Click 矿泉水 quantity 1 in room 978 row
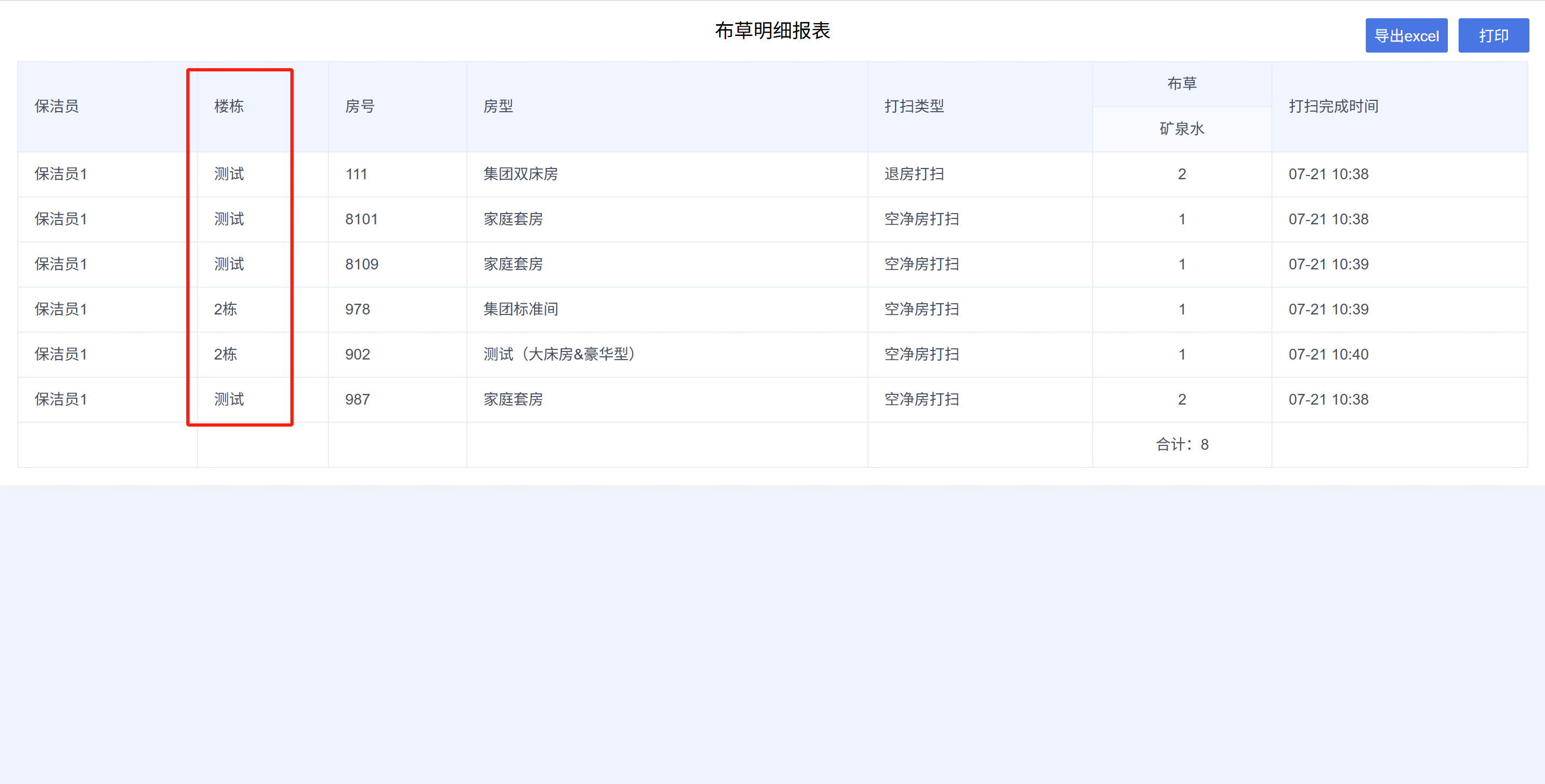This screenshot has width=1545, height=784. click(x=1182, y=309)
